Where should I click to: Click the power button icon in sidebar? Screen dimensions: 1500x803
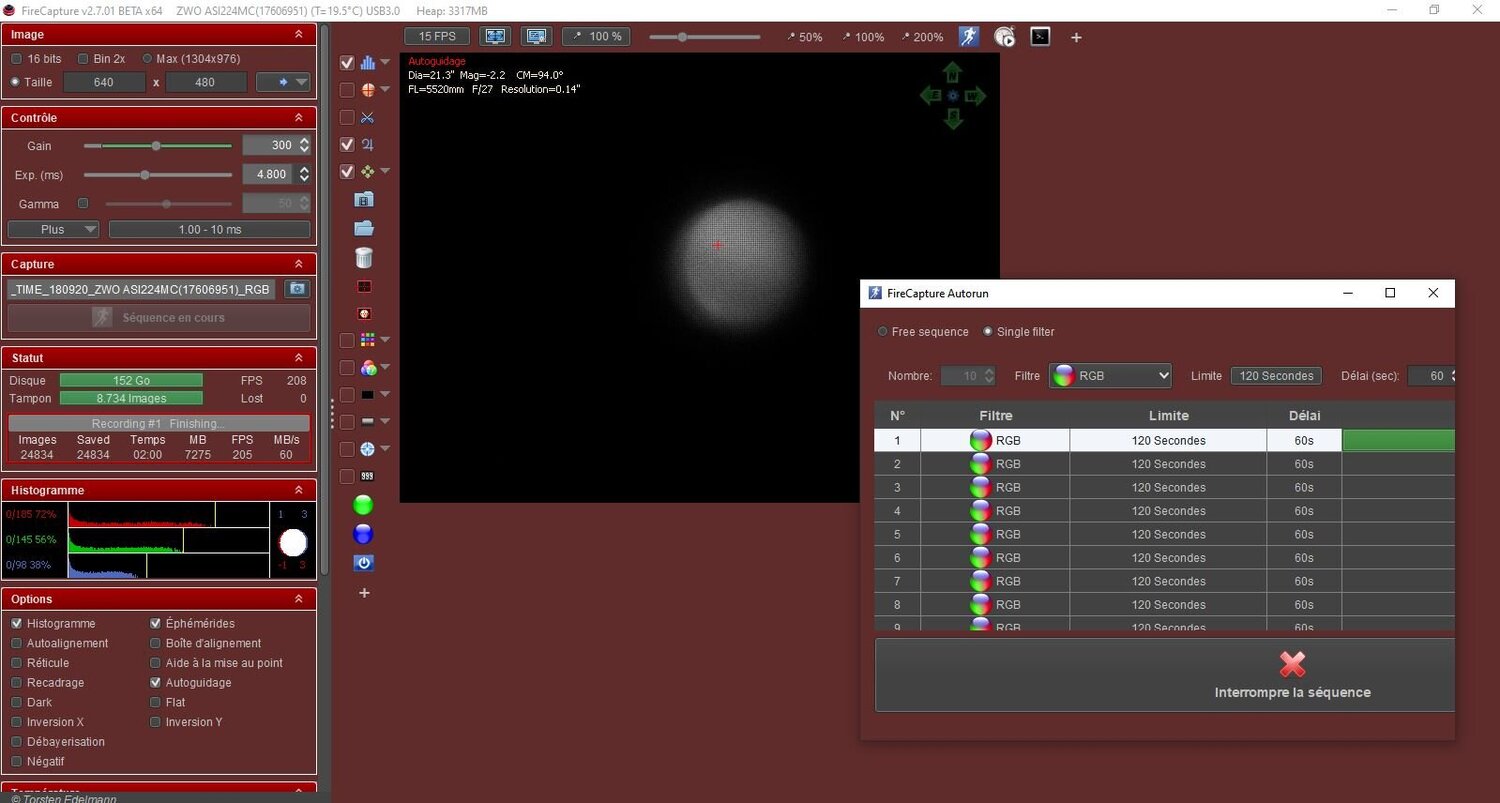363,563
